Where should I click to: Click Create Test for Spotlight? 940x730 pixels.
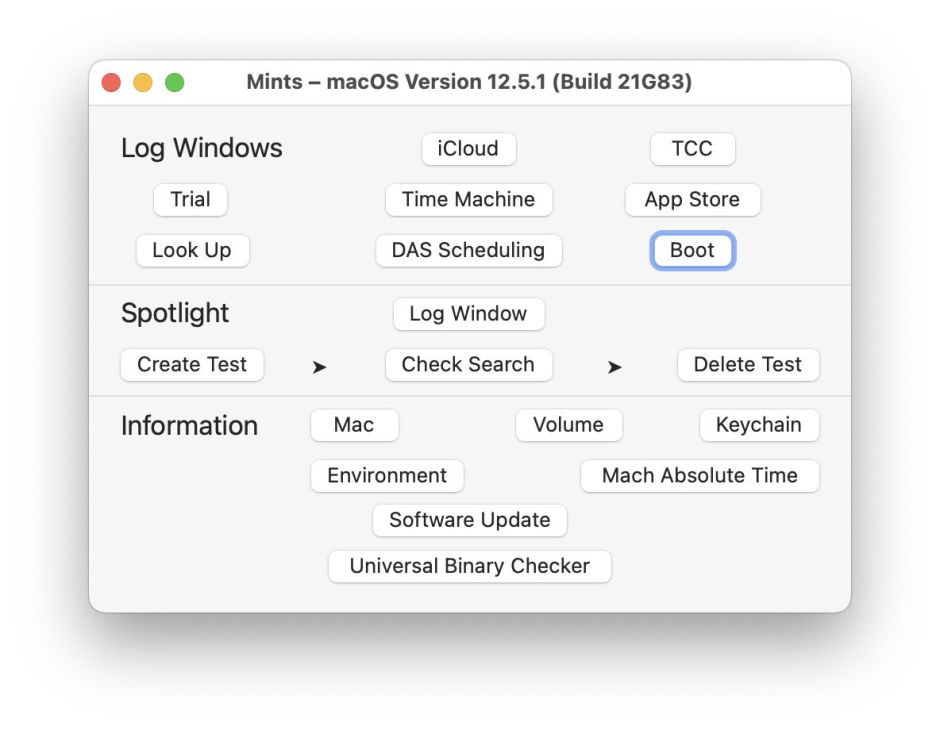(x=192, y=365)
